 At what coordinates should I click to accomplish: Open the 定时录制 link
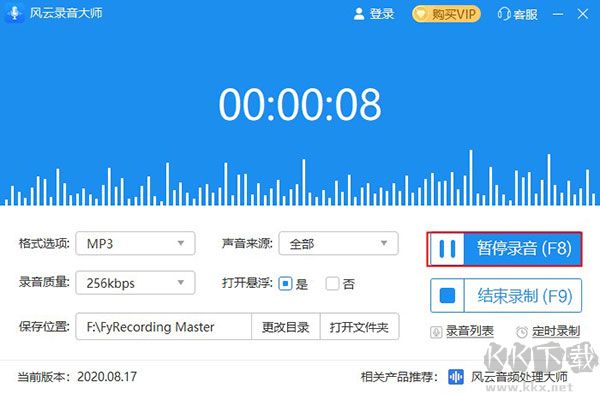(x=556, y=331)
